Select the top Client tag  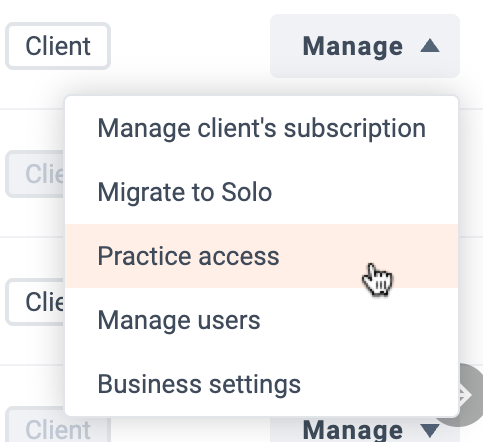(x=58, y=46)
